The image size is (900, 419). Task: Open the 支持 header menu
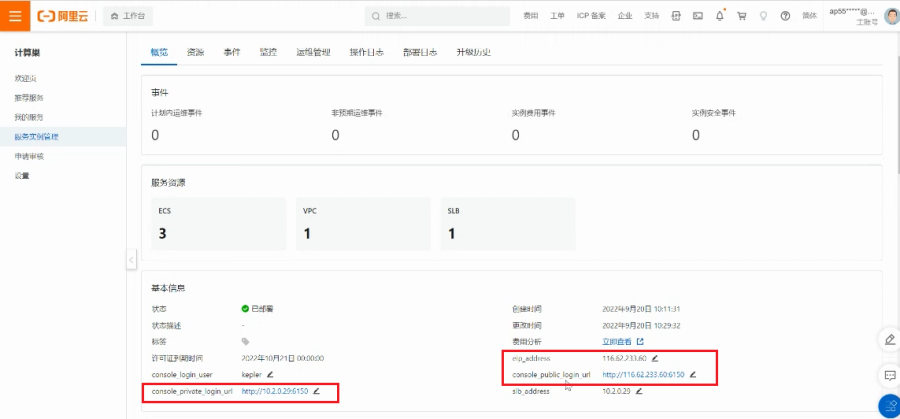click(x=651, y=16)
